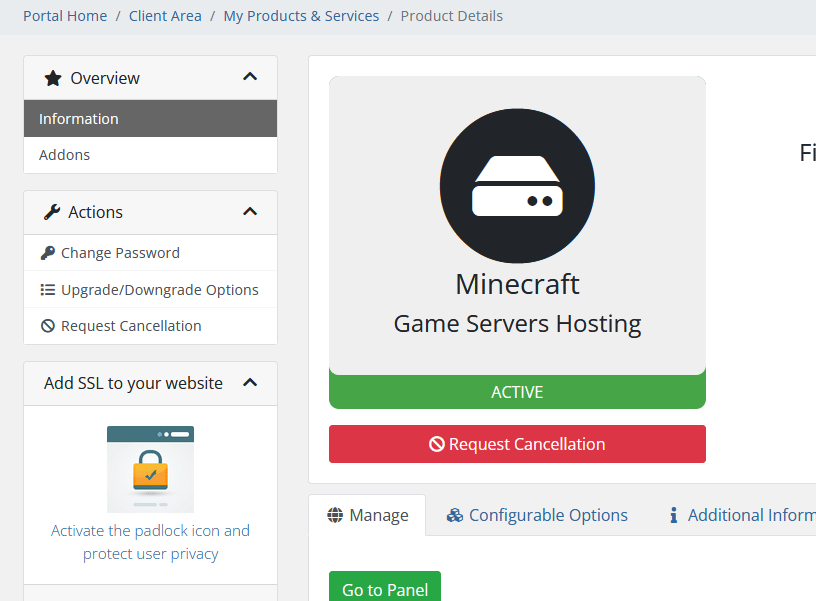This screenshot has height=601, width=816.
Task: Click the Game Servers Hosting text
Action: (517, 324)
